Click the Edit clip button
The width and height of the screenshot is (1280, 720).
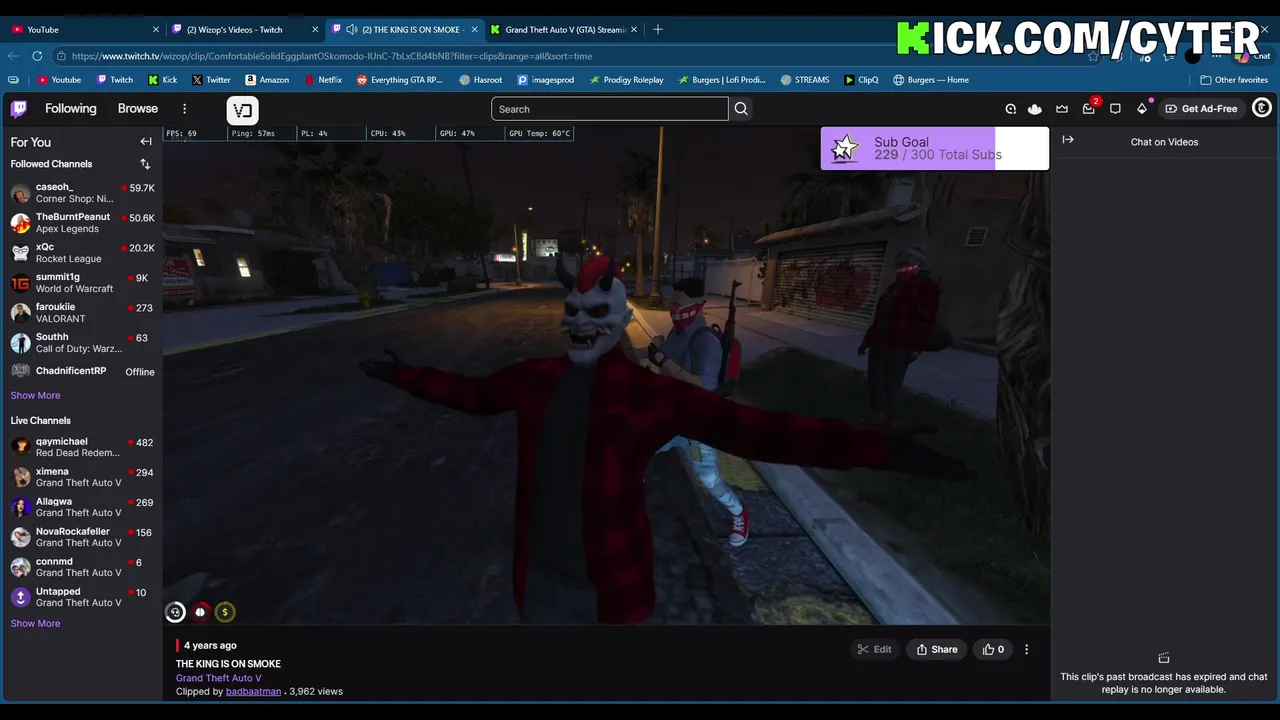point(874,649)
